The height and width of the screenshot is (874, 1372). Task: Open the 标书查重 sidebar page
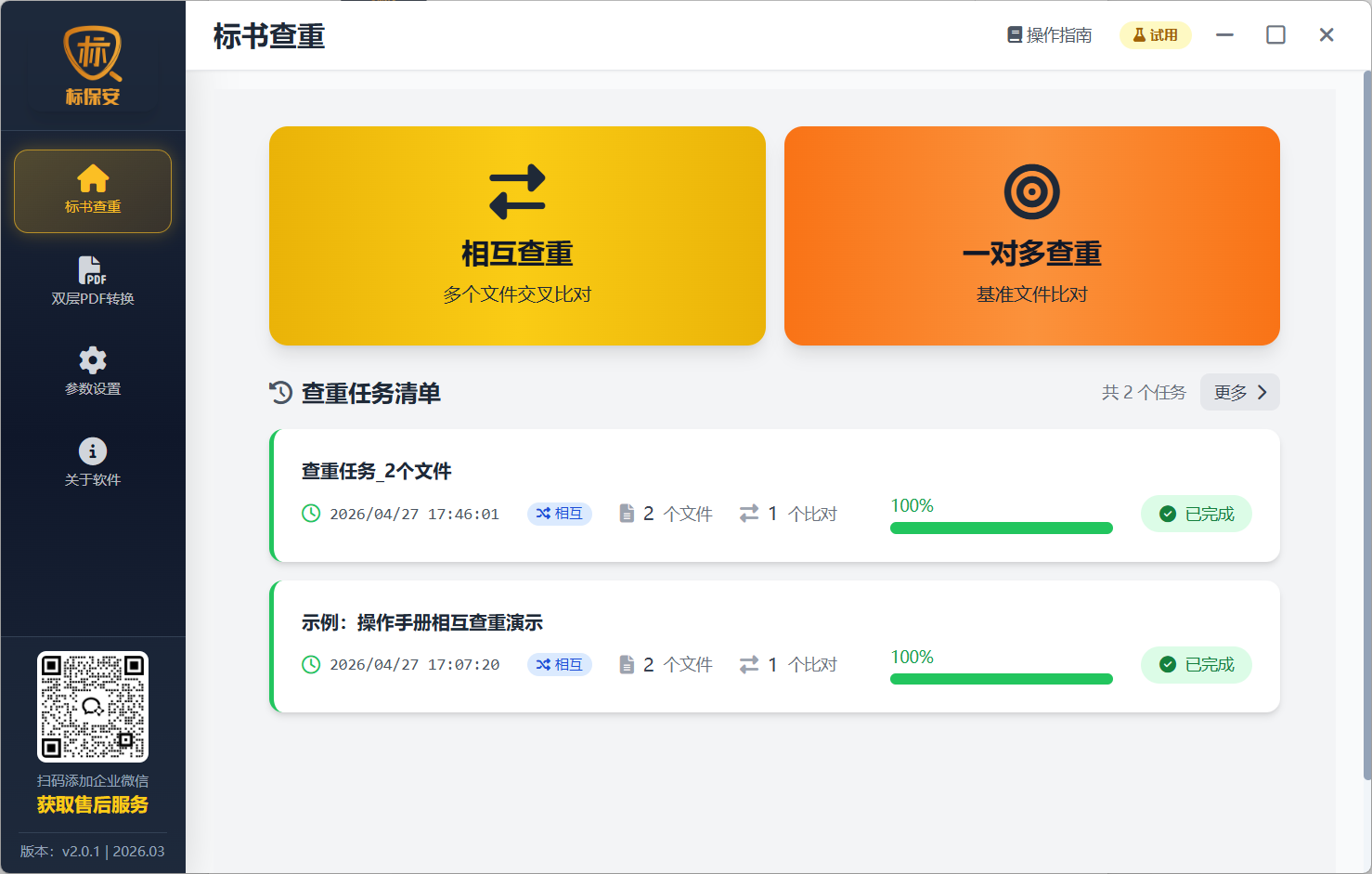coord(93,191)
